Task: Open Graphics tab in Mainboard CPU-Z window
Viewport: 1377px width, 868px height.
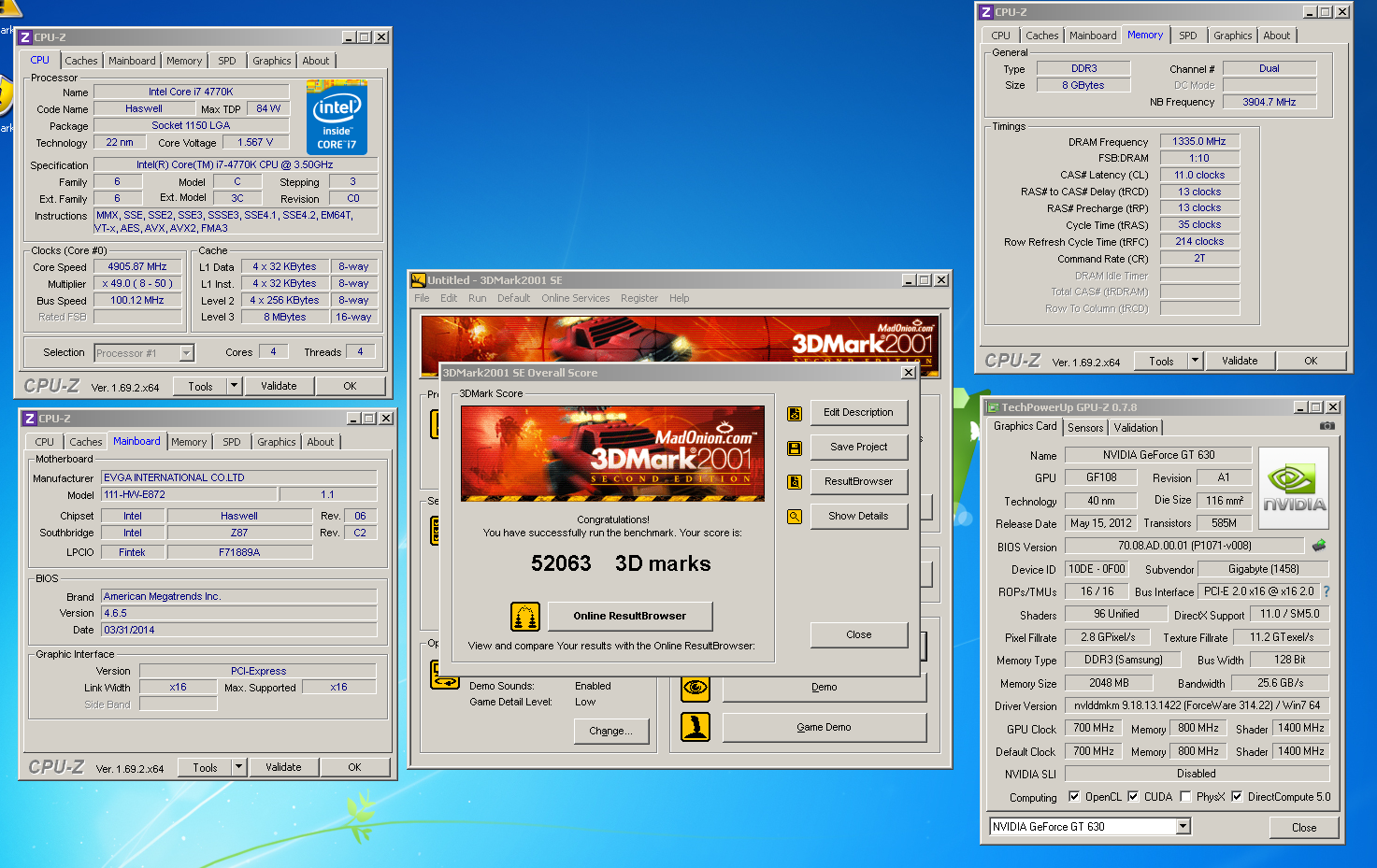Action: 277,442
